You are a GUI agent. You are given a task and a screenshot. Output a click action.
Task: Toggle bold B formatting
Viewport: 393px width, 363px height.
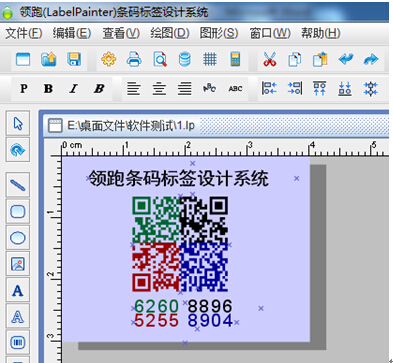[x=48, y=89]
